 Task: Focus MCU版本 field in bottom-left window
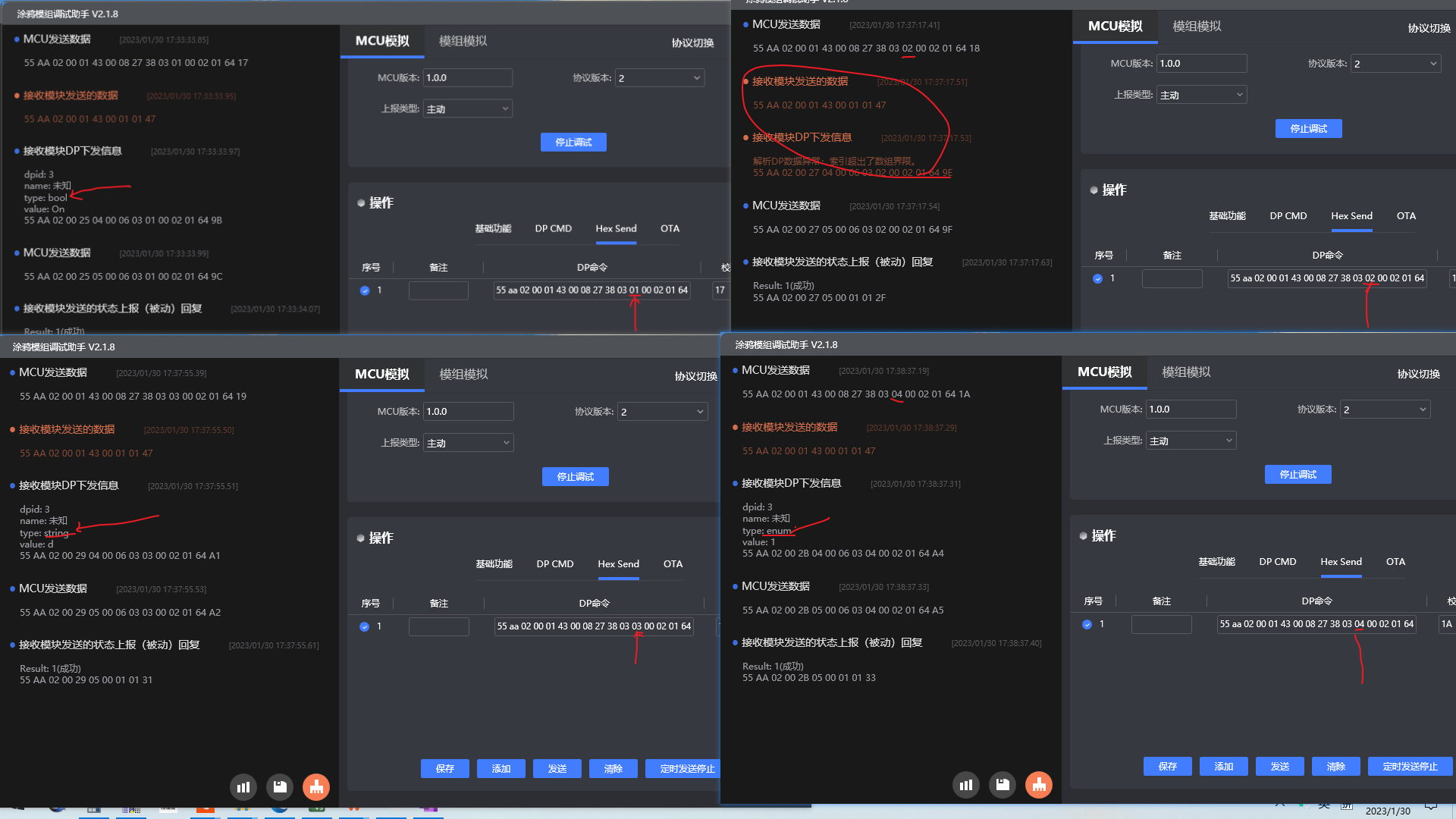[x=468, y=412]
